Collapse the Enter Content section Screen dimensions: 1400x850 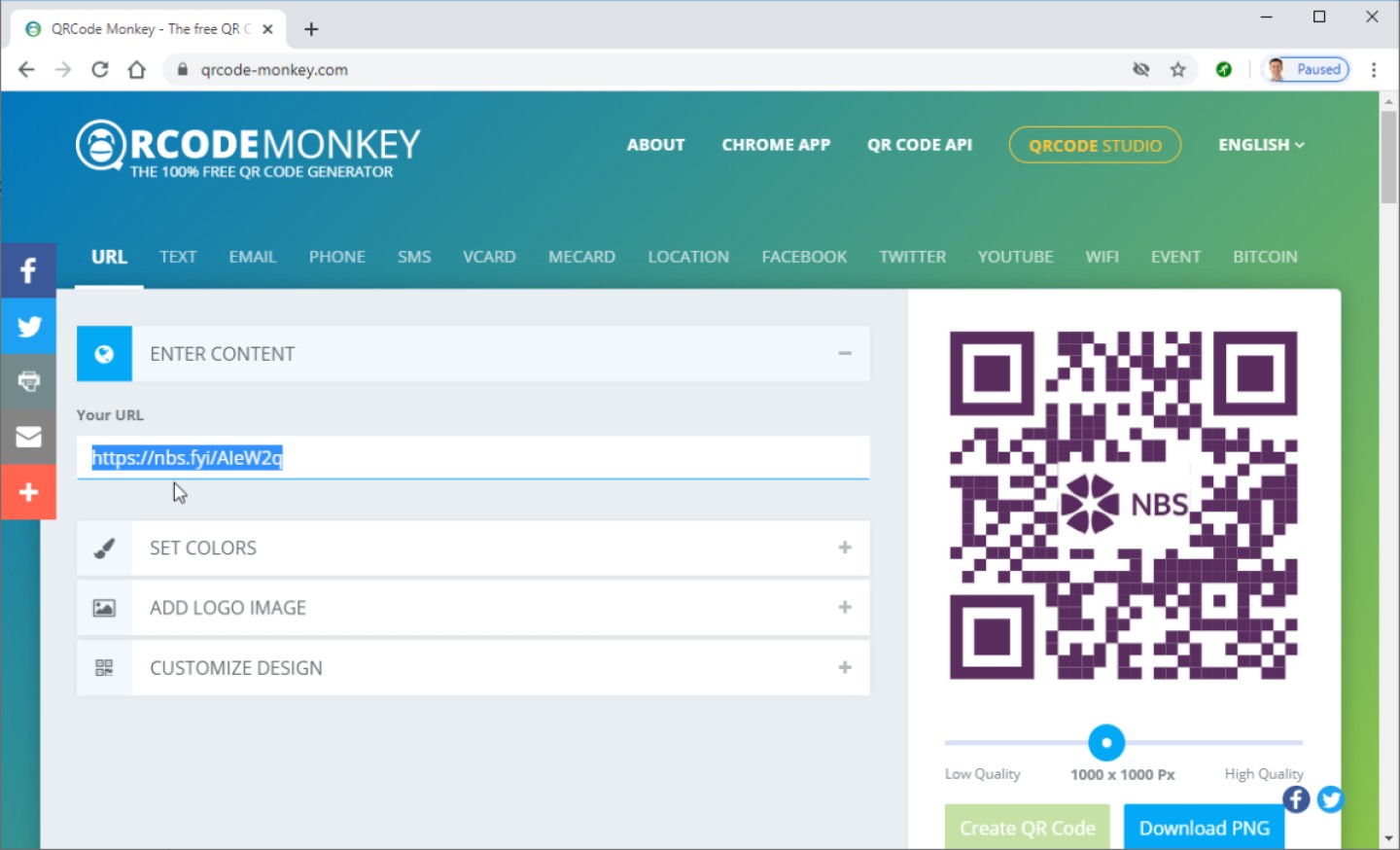pos(845,353)
